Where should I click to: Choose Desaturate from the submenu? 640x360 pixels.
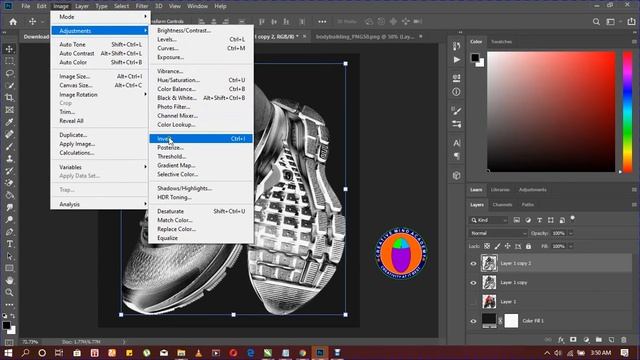[201, 211]
